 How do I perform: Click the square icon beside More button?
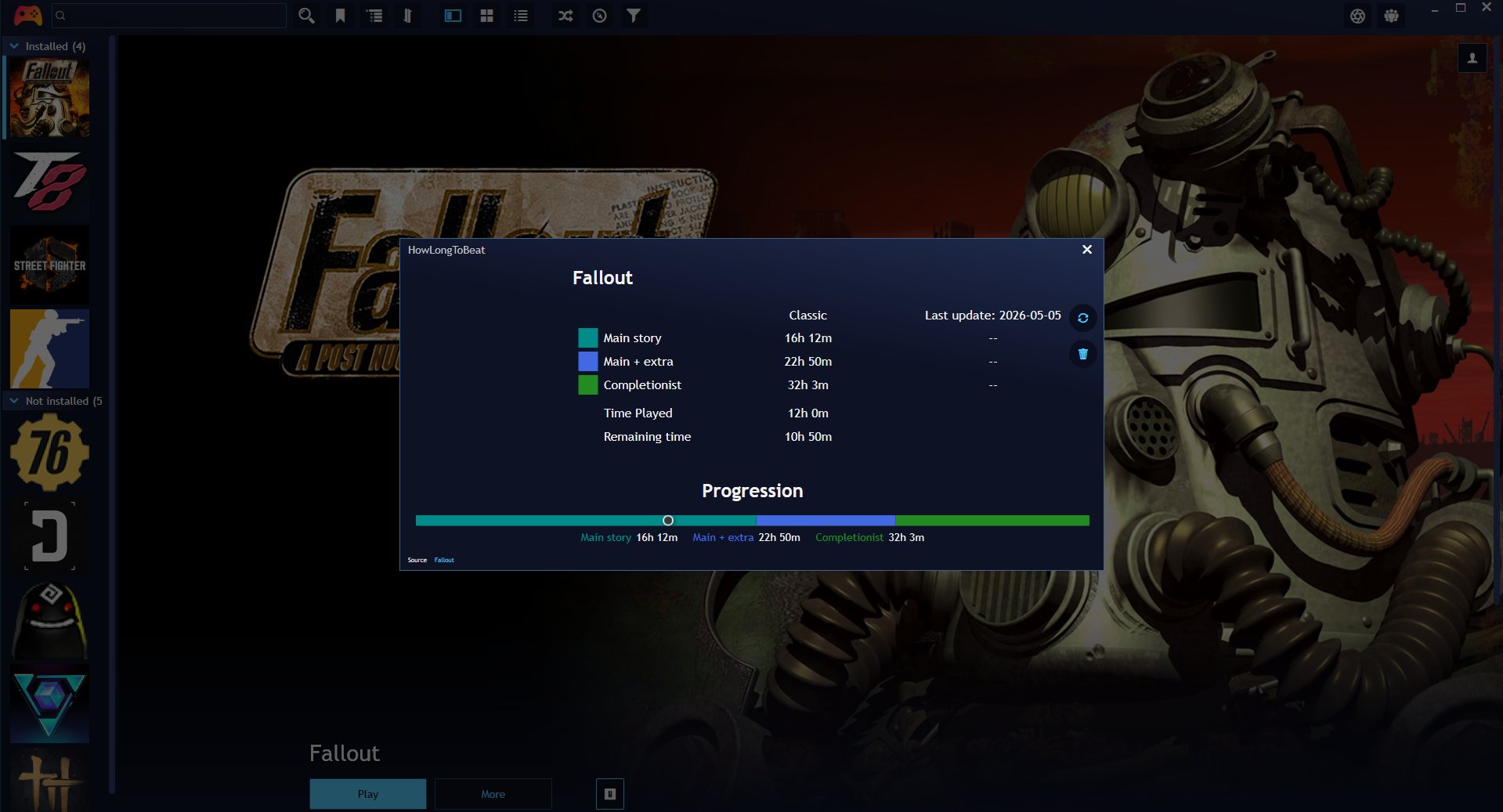click(x=610, y=794)
